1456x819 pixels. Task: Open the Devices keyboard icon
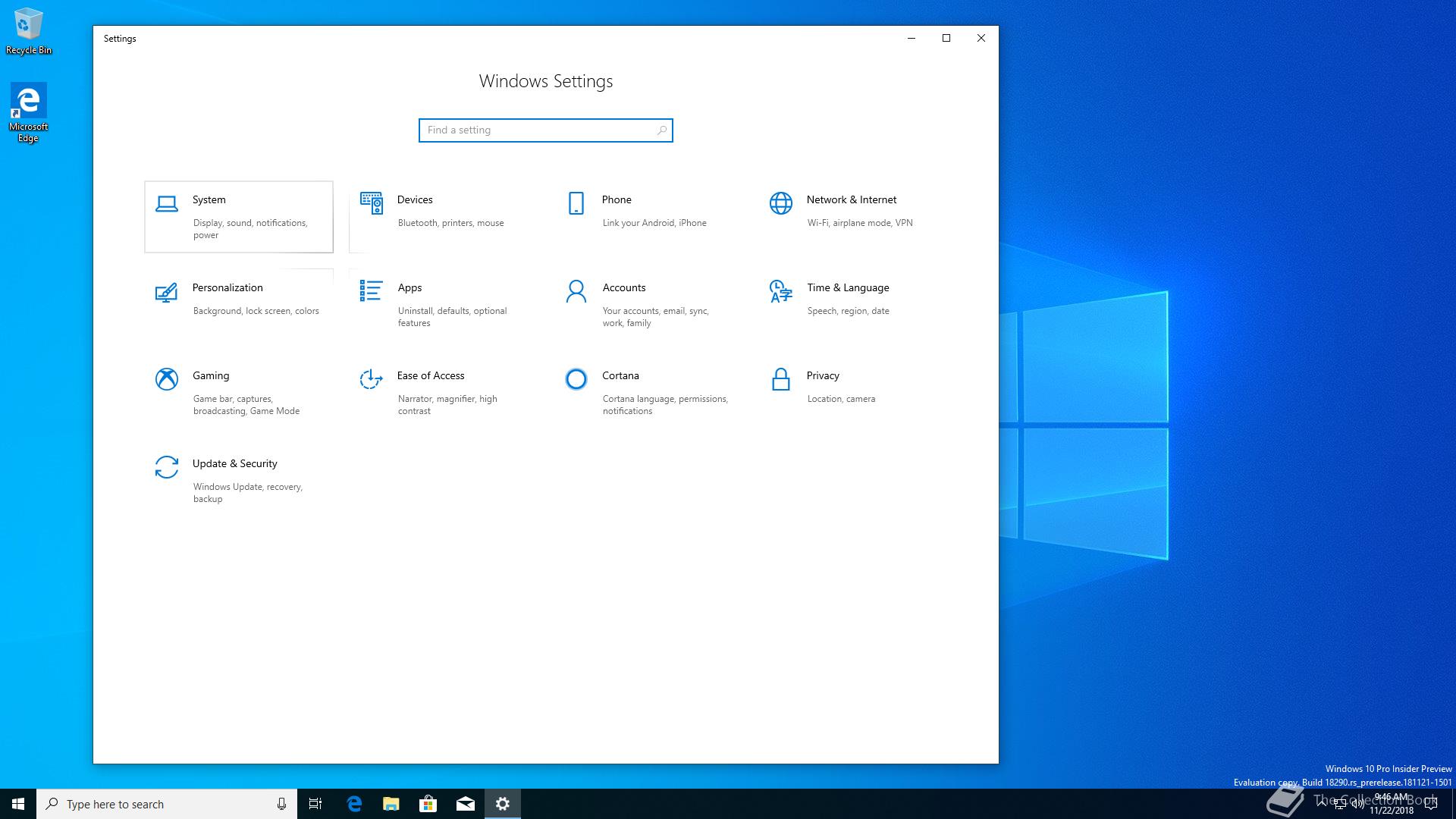click(x=372, y=203)
